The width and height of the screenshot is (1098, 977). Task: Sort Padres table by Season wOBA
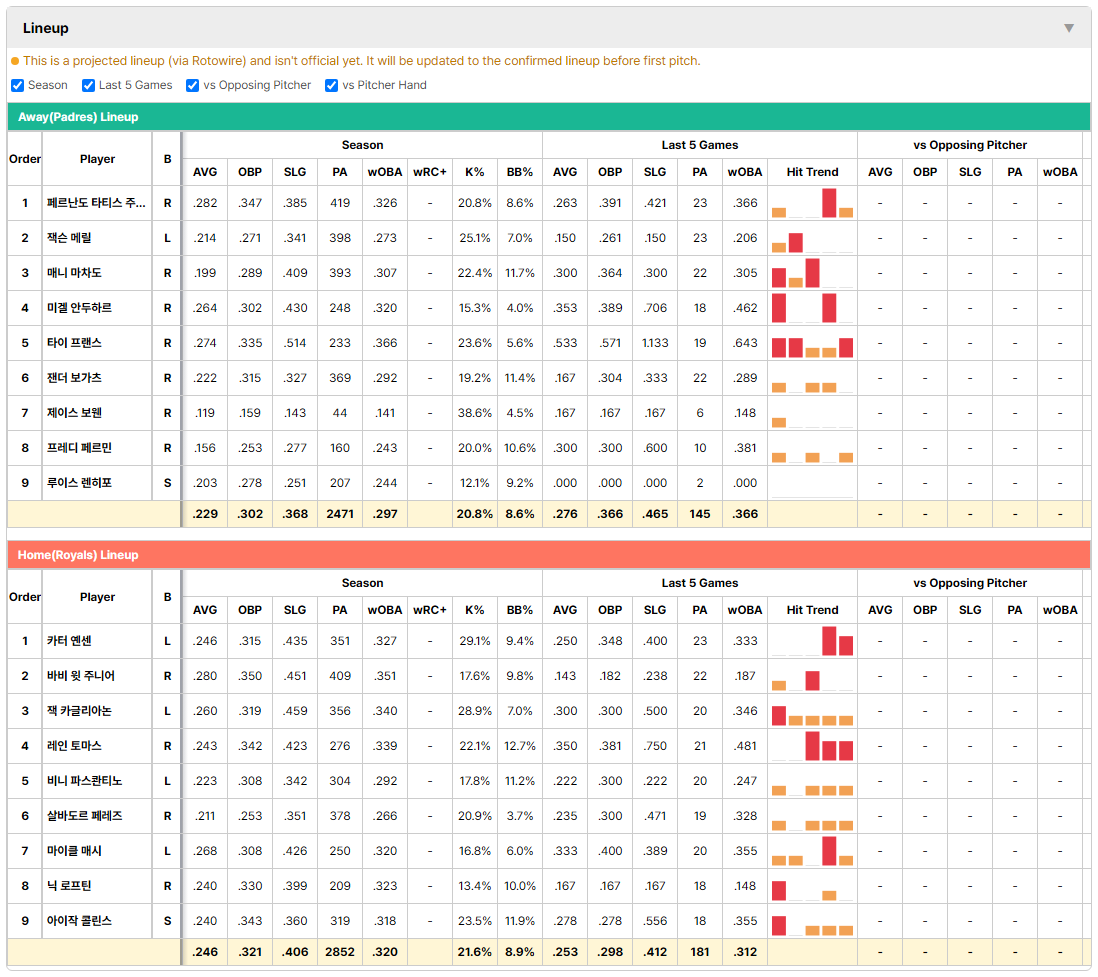(x=384, y=172)
